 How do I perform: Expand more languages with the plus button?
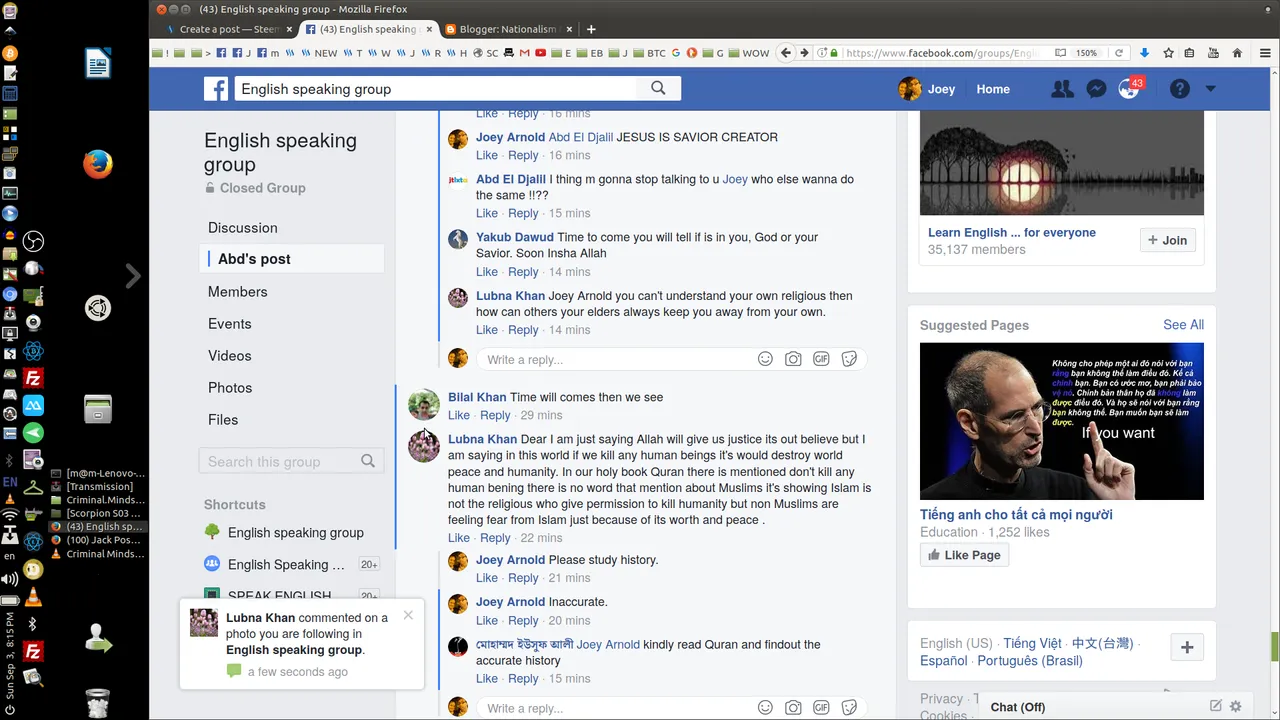pos(1187,647)
